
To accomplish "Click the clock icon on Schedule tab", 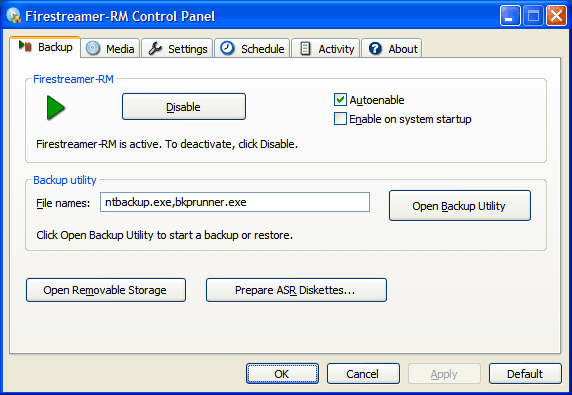I will point(227,48).
